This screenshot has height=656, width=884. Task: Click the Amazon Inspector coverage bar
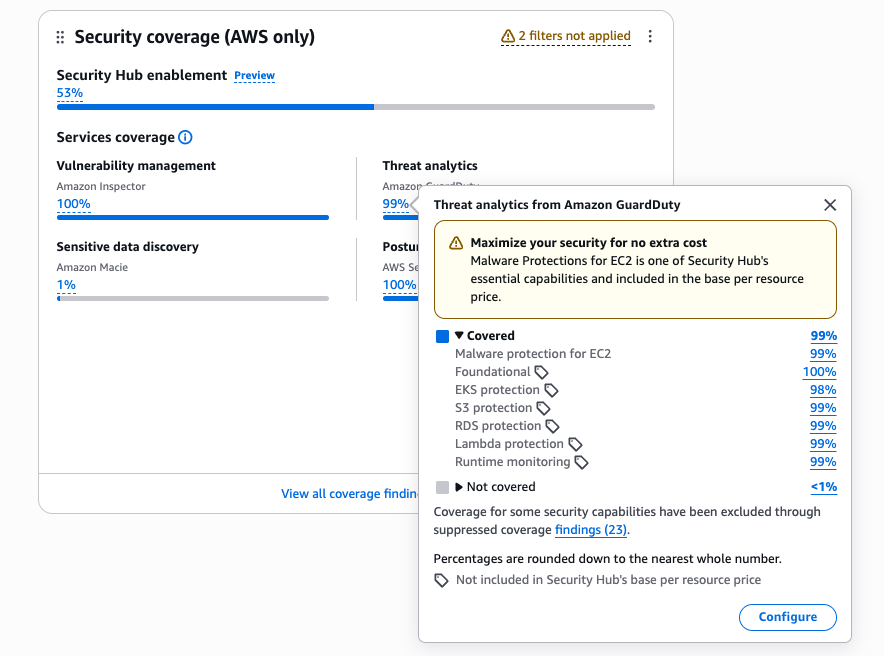[193, 218]
